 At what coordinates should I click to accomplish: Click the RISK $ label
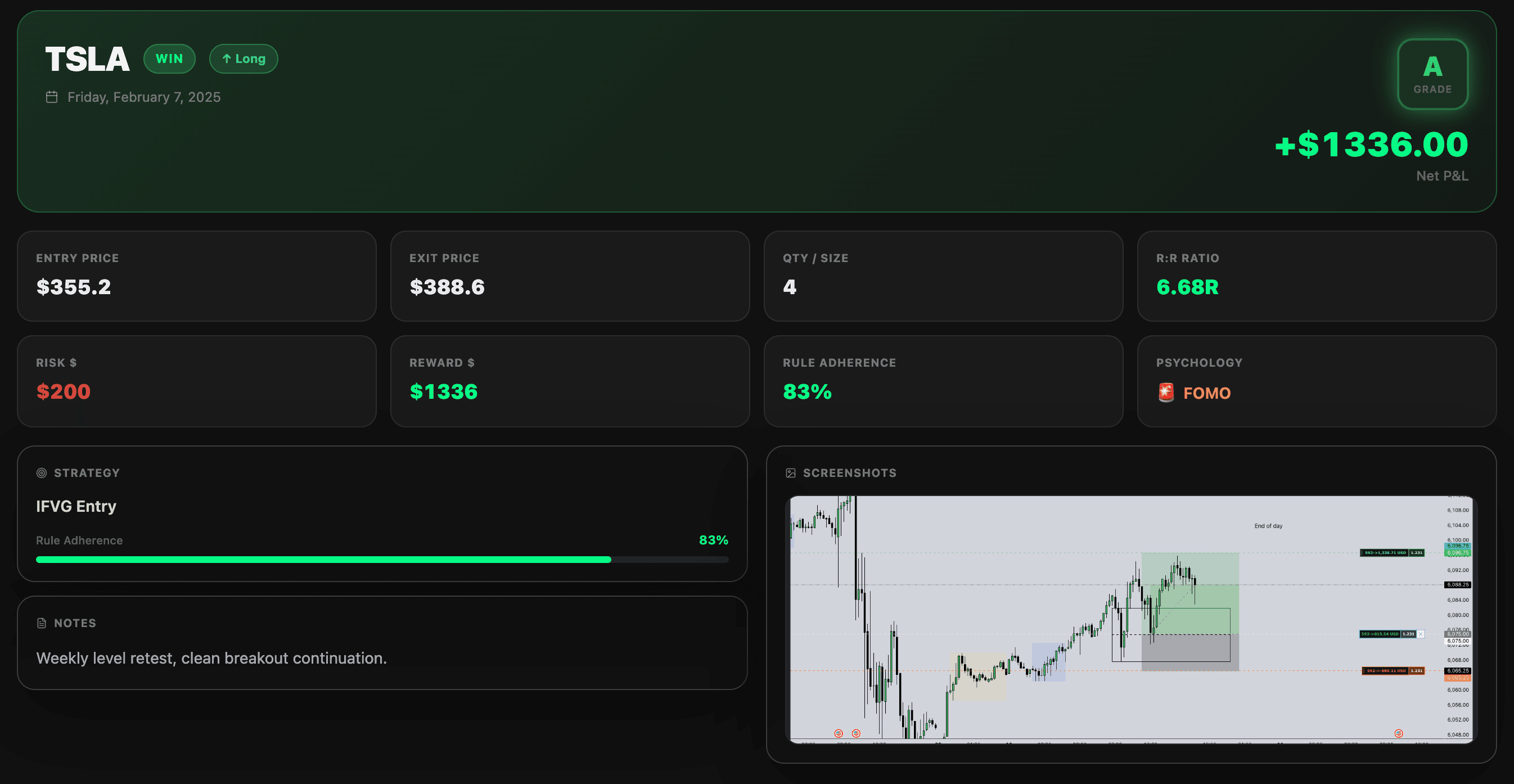click(x=56, y=363)
